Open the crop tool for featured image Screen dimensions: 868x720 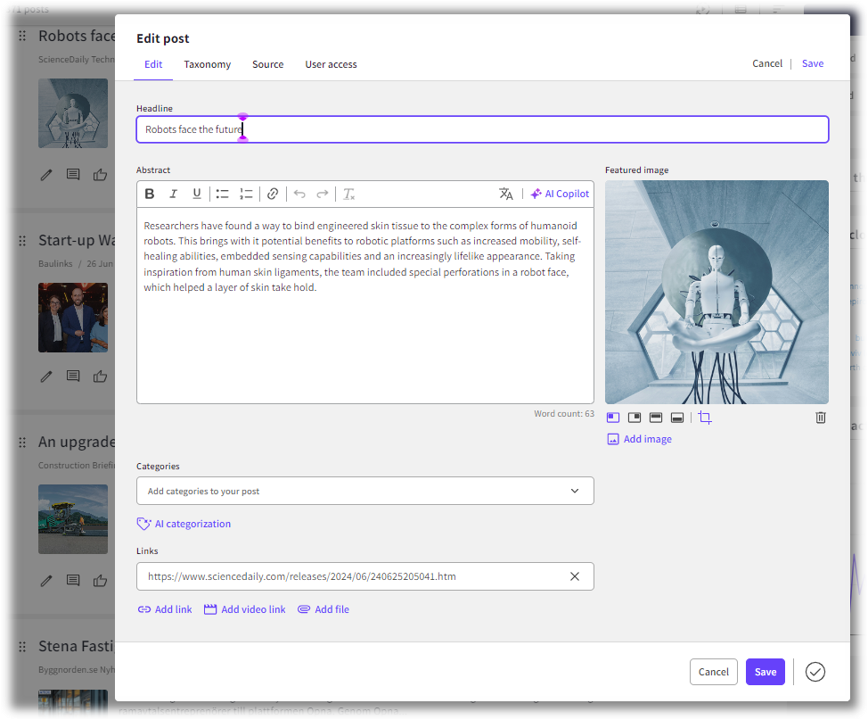tap(705, 418)
